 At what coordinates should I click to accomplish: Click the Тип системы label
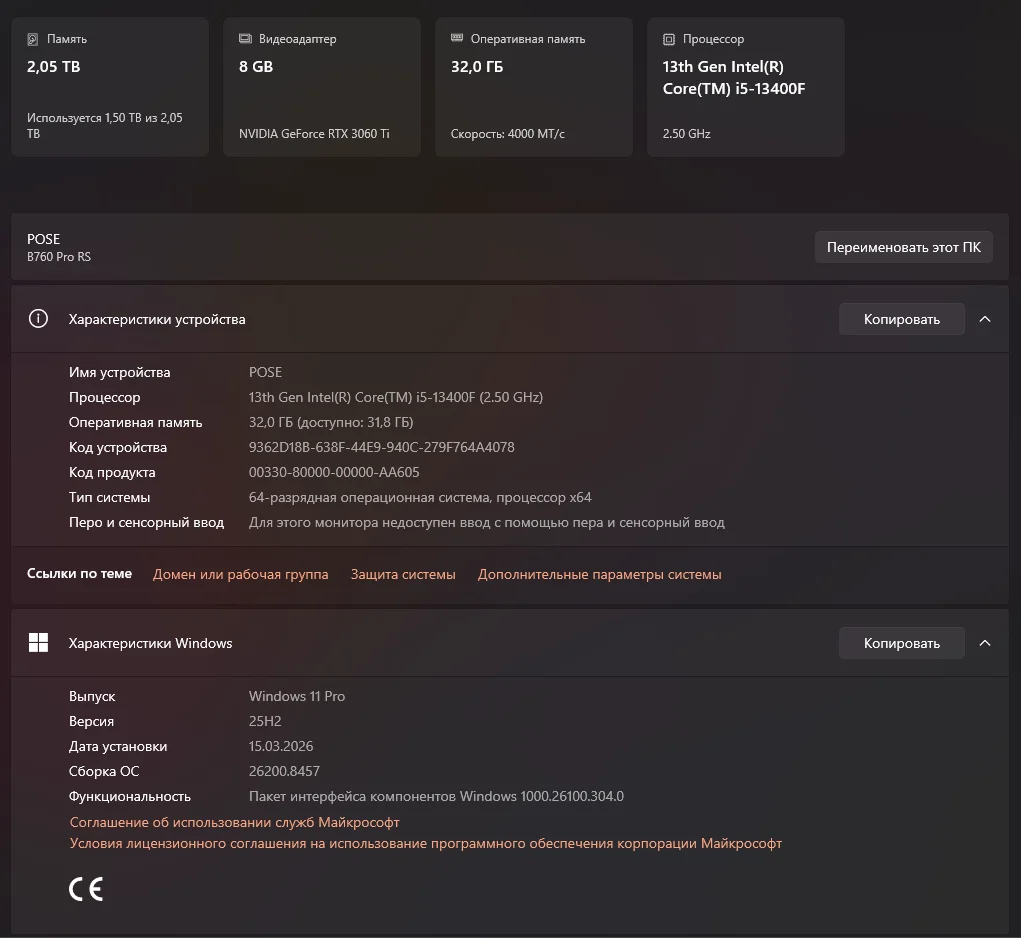coord(109,497)
